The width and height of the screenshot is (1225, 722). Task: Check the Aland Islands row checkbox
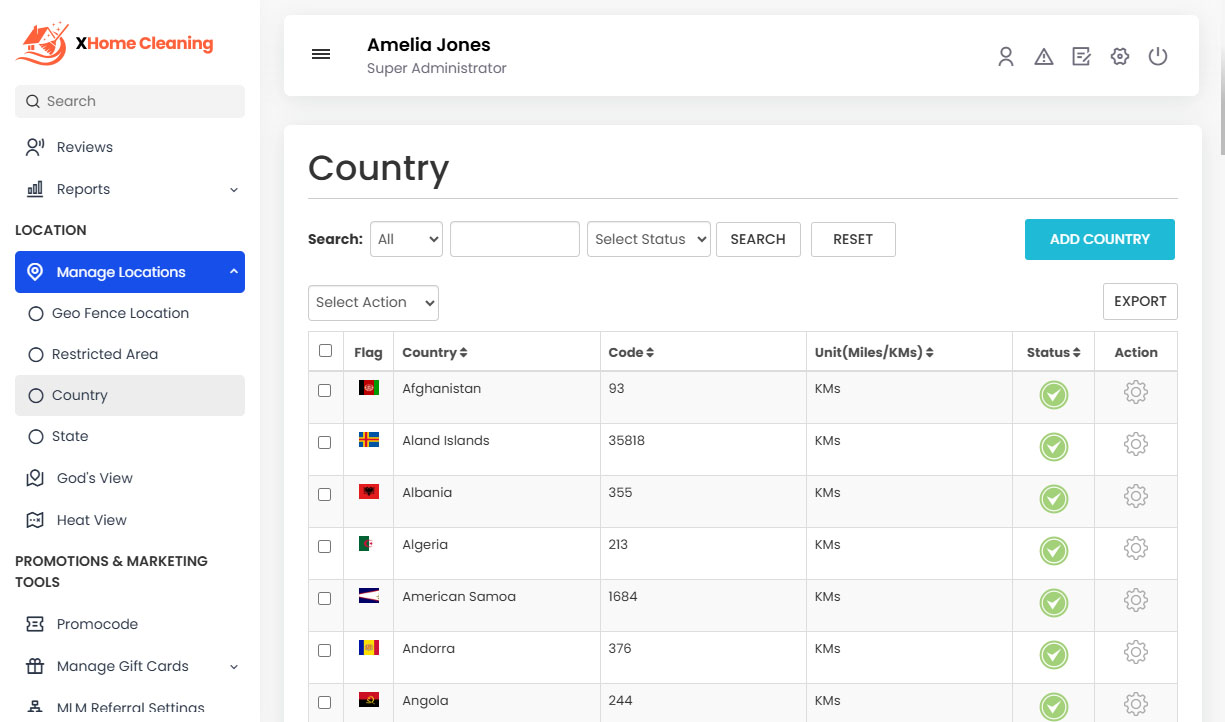325,442
